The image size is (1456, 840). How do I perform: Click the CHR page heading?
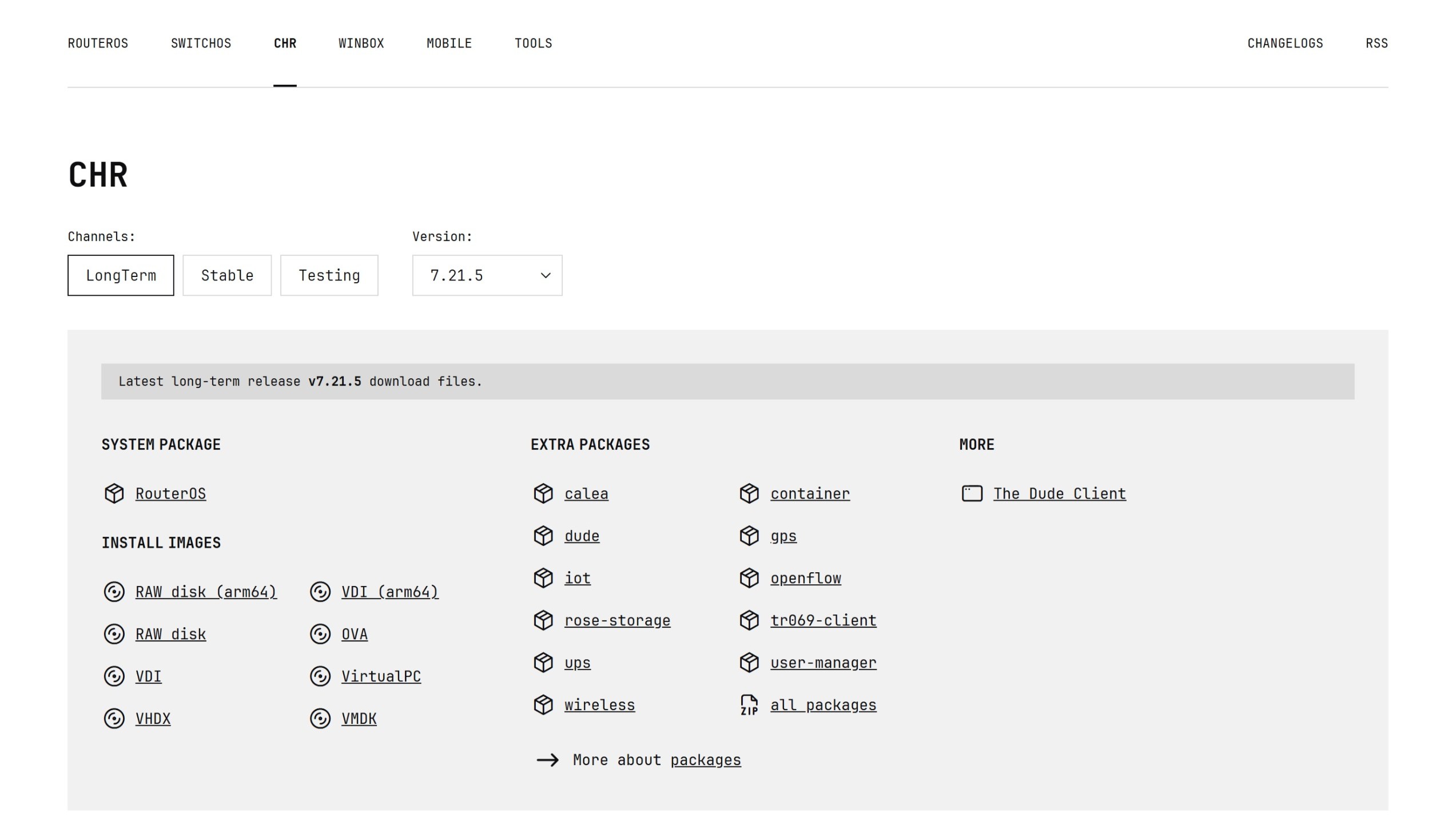point(97,175)
